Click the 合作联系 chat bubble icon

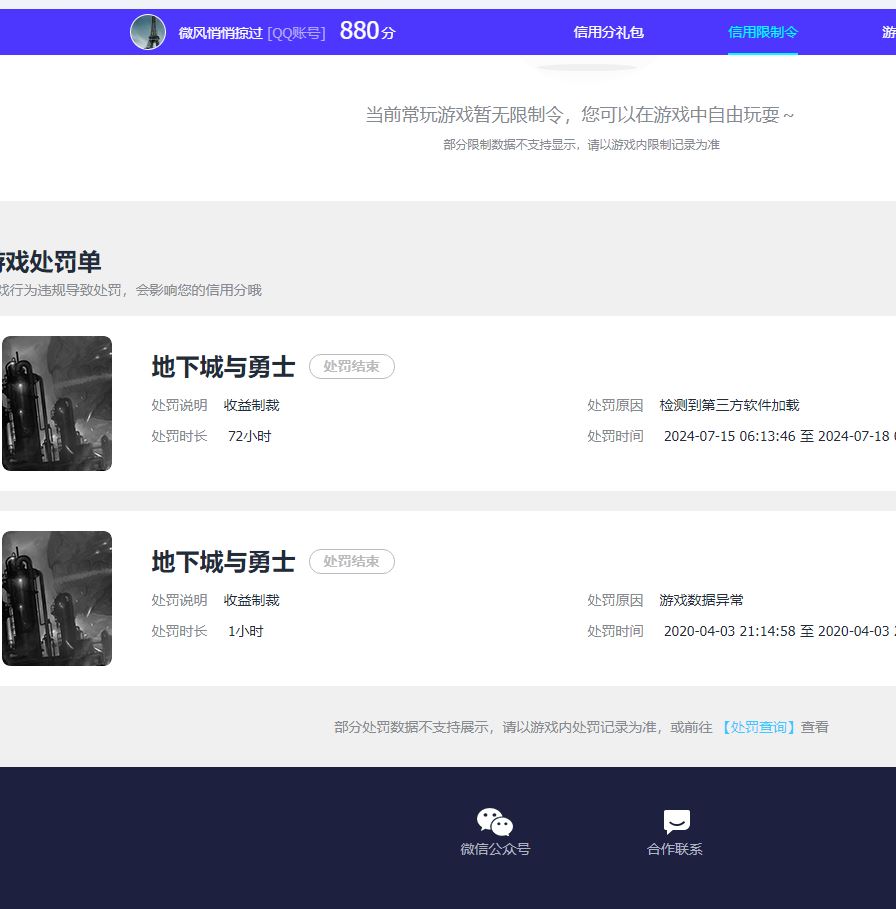tap(676, 822)
